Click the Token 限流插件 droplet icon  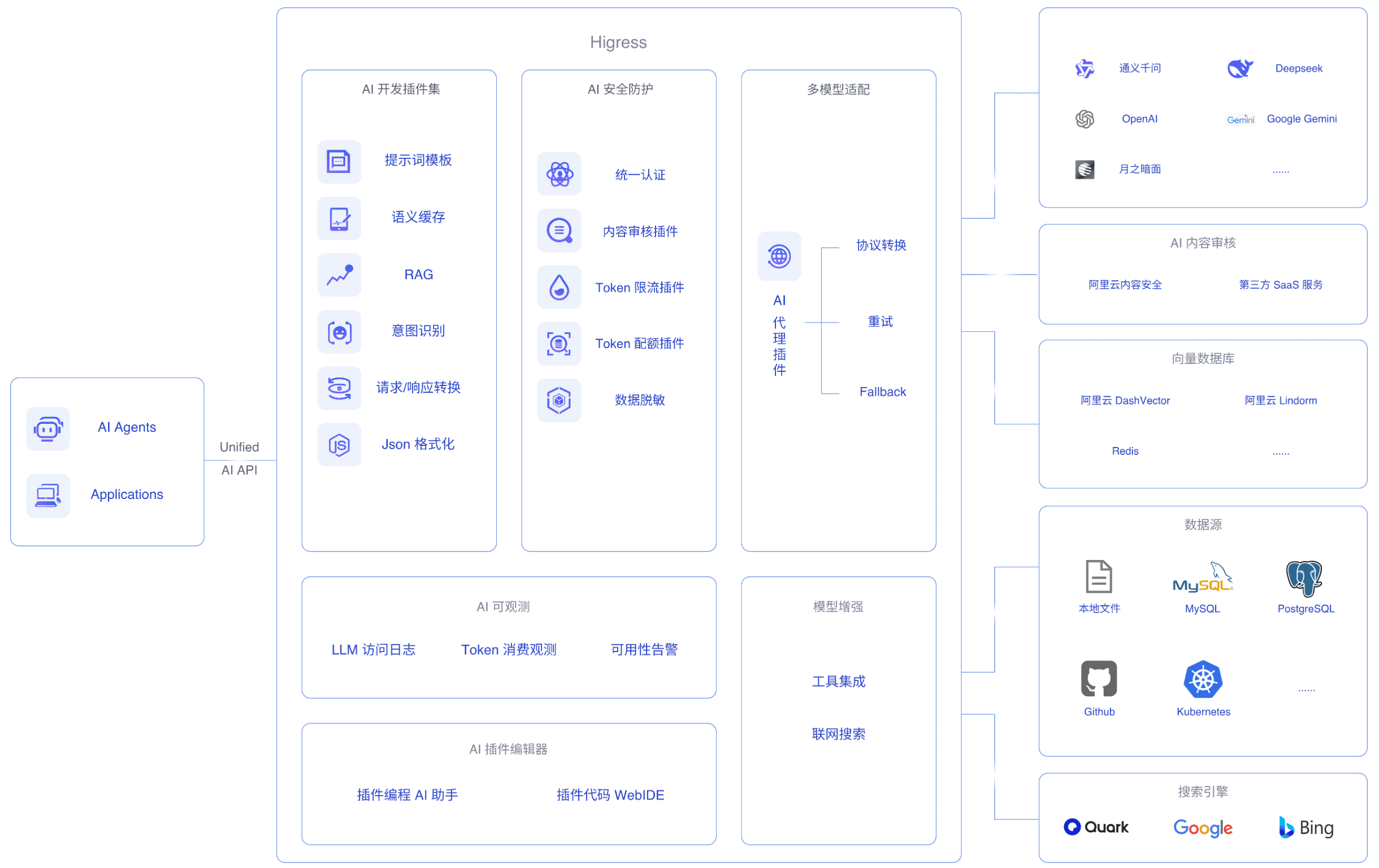tap(559, 288)
